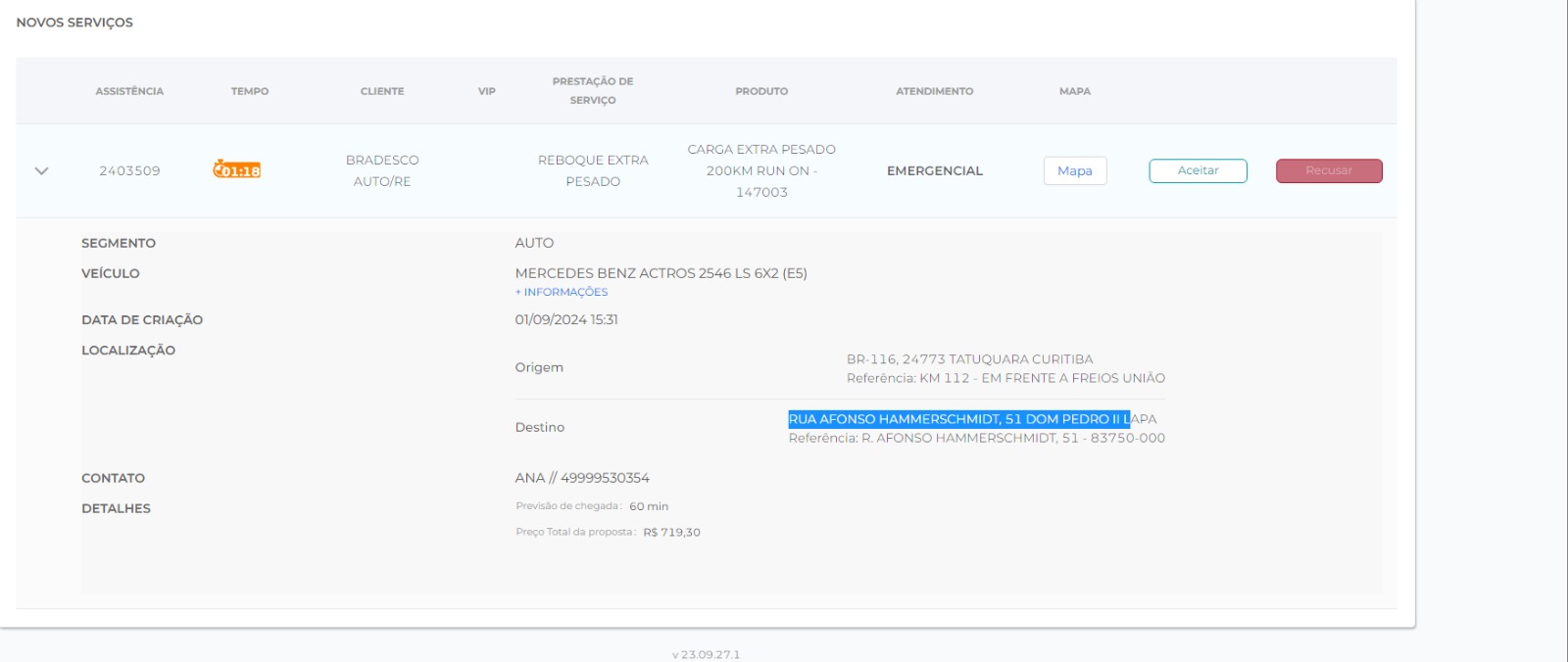
Task: Open the + INFORMAÇÕES vehicle link
Action: [x=562, y=292]
